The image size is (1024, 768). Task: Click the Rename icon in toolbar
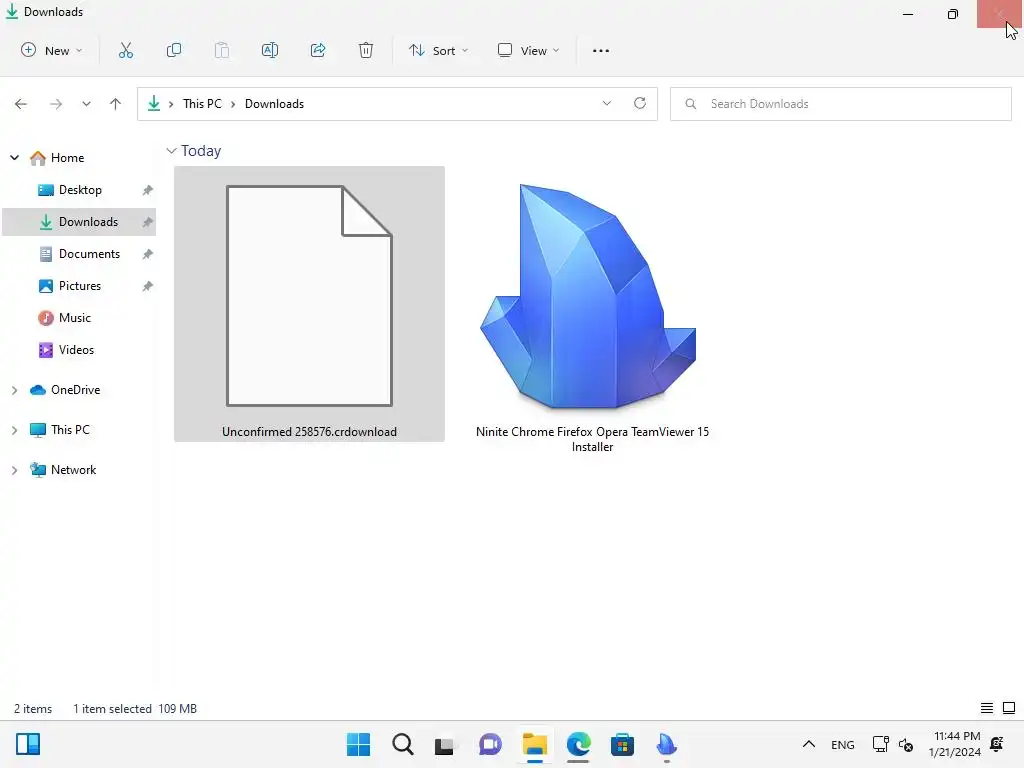(270, 50)
